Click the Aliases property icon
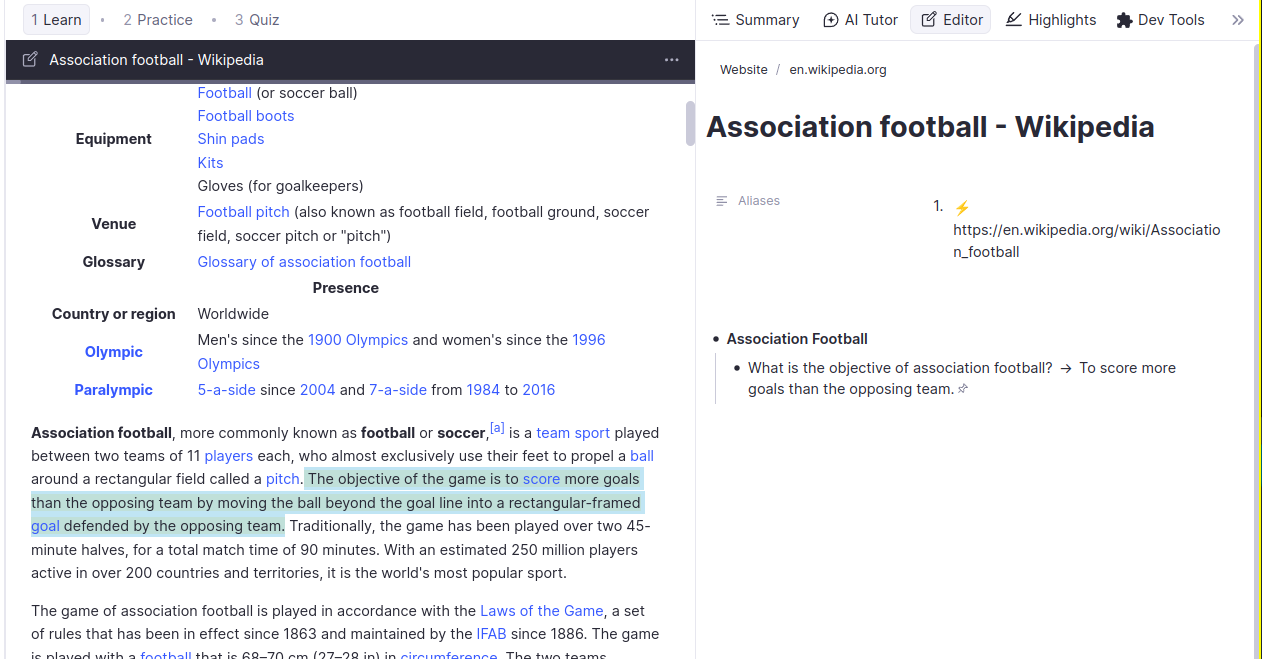Image resolution: width=1262 pixels, height=659 pixels. [x=722, y=201]
